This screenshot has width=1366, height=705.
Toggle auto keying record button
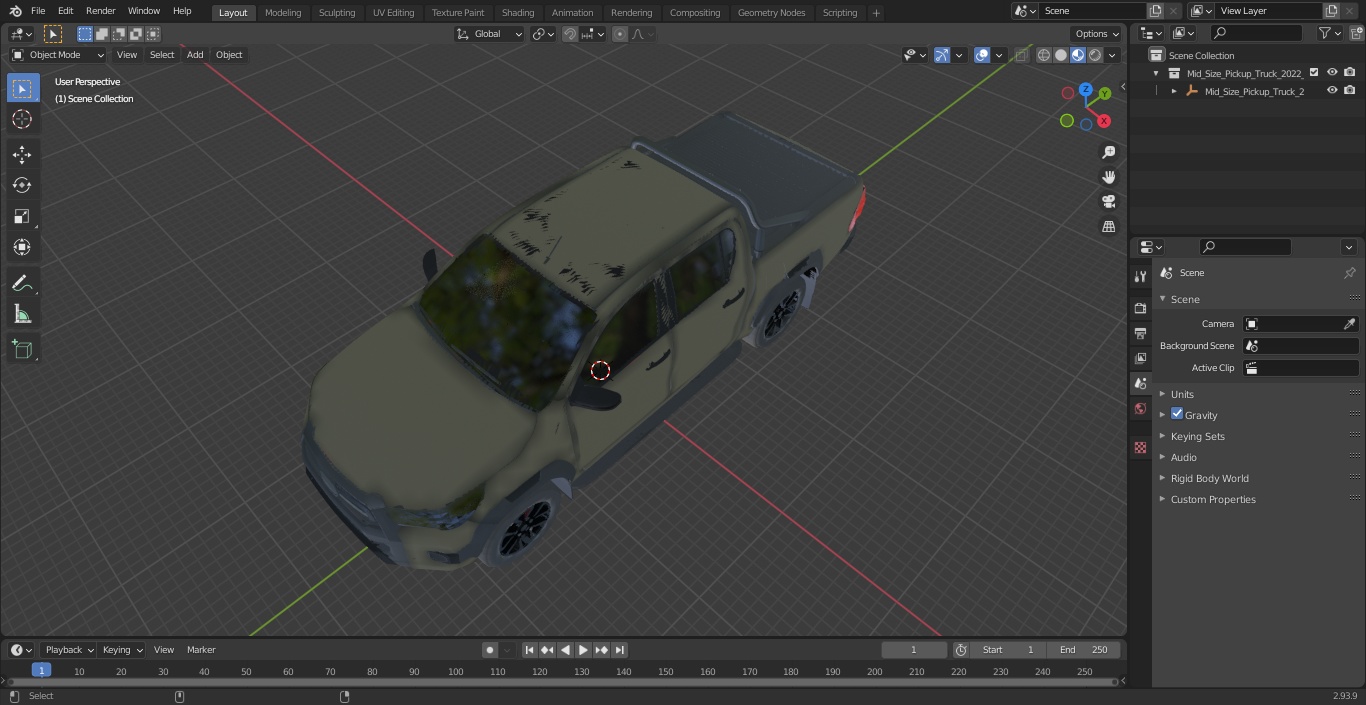490,650
